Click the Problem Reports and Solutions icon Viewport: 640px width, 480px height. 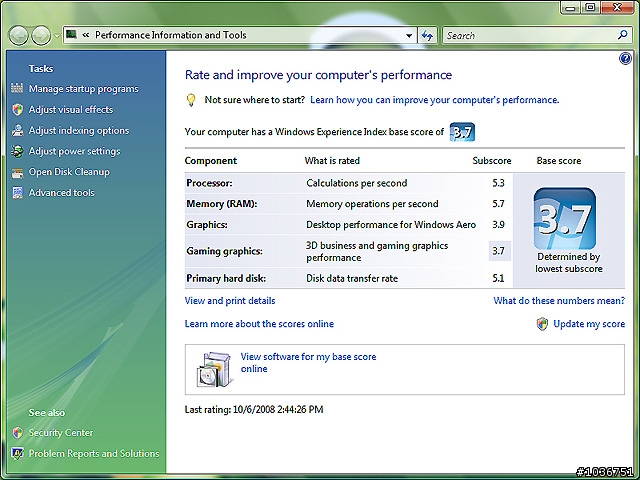coord(18,453)
